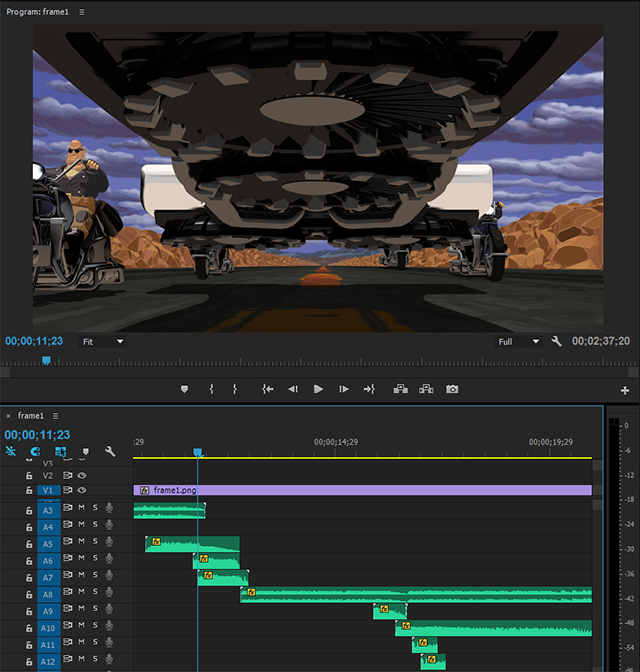Open the Full playback resolution dropdown

point(518,342)
